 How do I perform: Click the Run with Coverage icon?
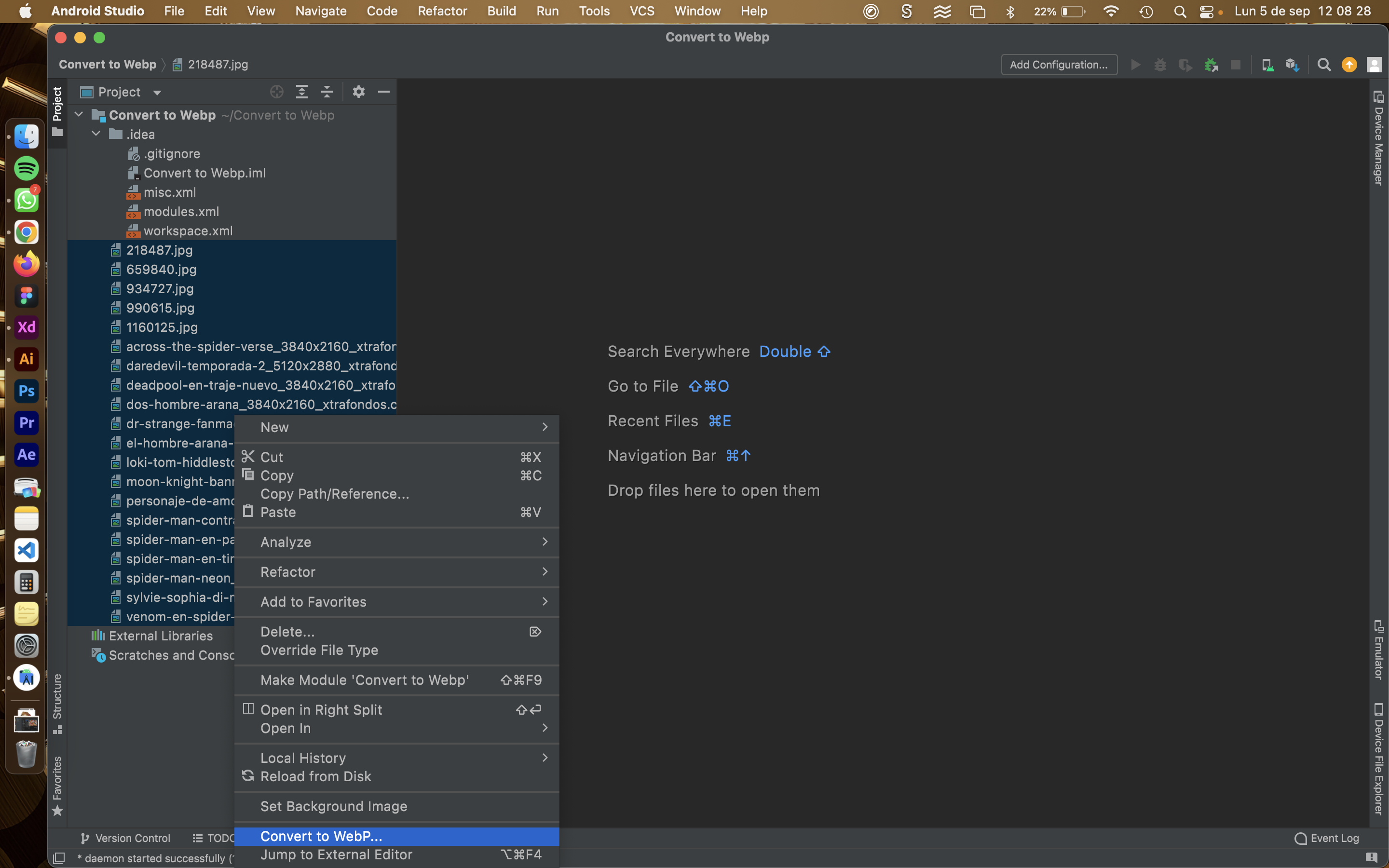pos(1185,65)
